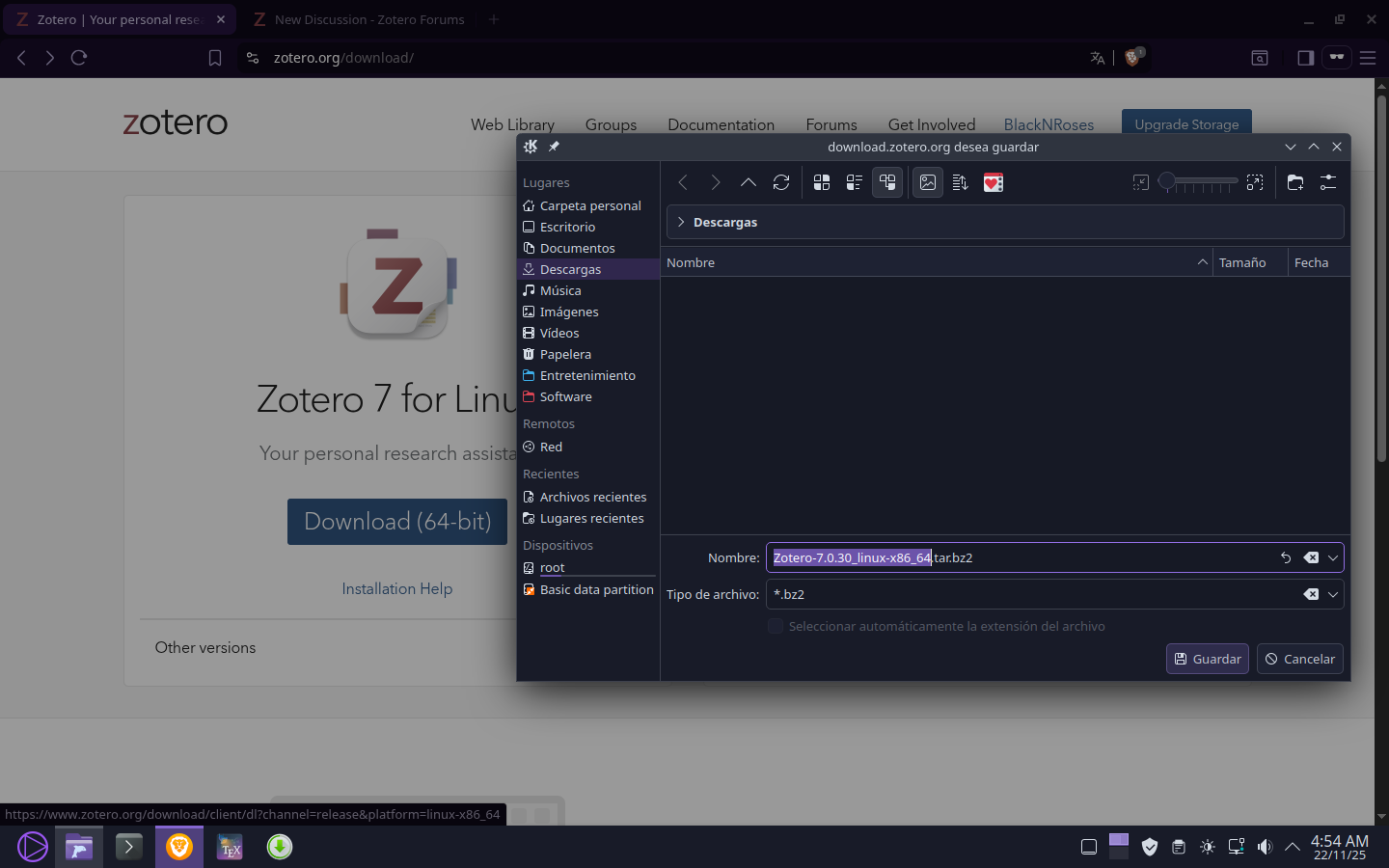The width and height of the screenshot is (1389, 868).
Task: Open Software folder in sidebar
Action: point(588,396)
